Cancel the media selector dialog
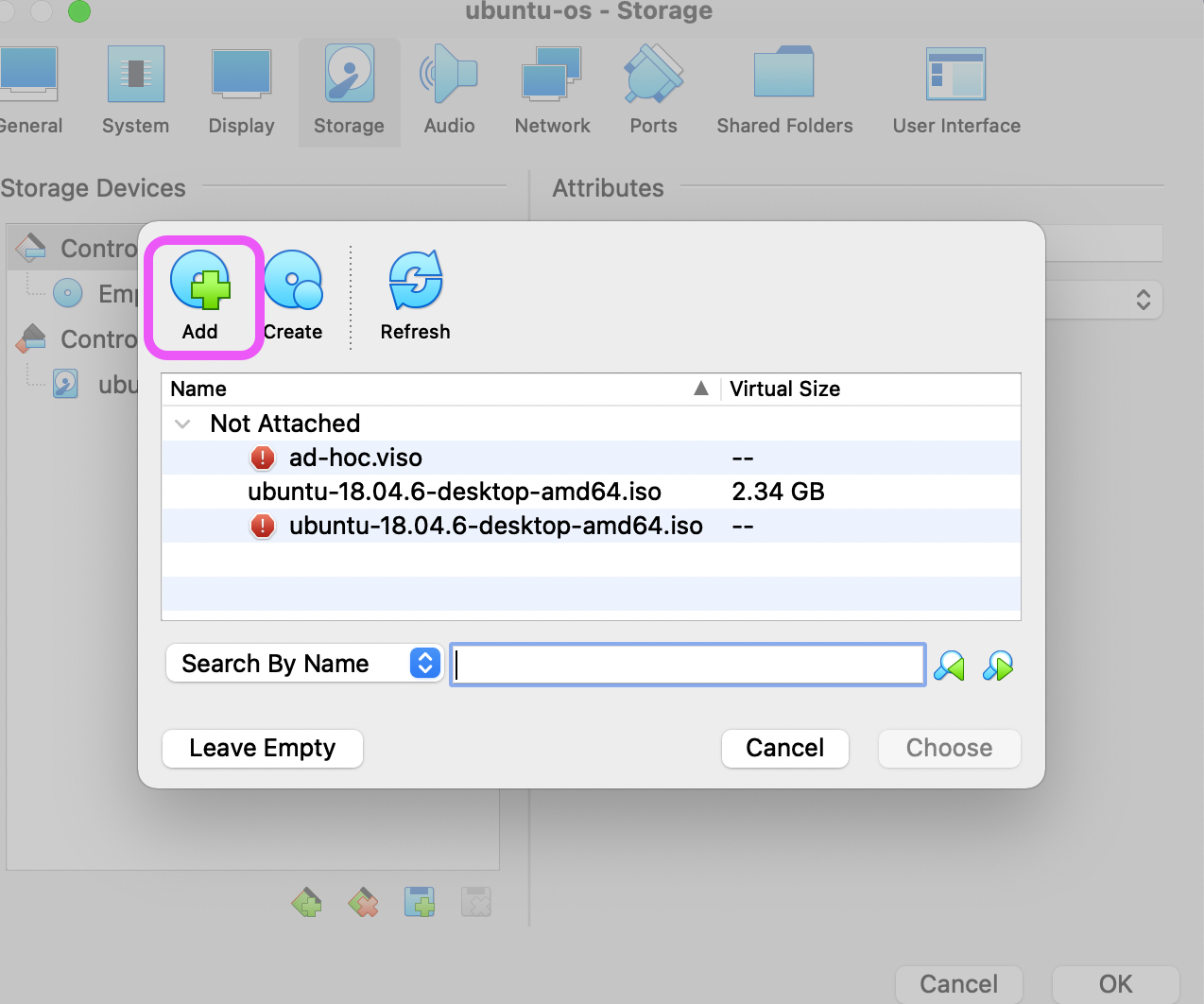 click(x=785, y=749)
